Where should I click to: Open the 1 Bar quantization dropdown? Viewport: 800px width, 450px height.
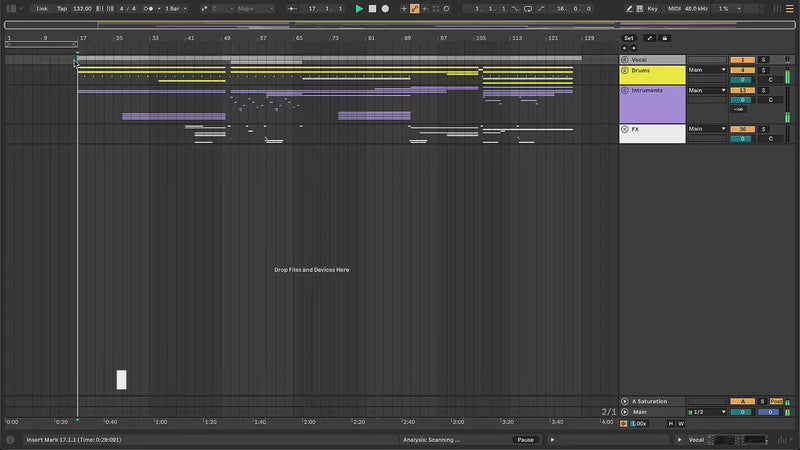tap(178, 8)
